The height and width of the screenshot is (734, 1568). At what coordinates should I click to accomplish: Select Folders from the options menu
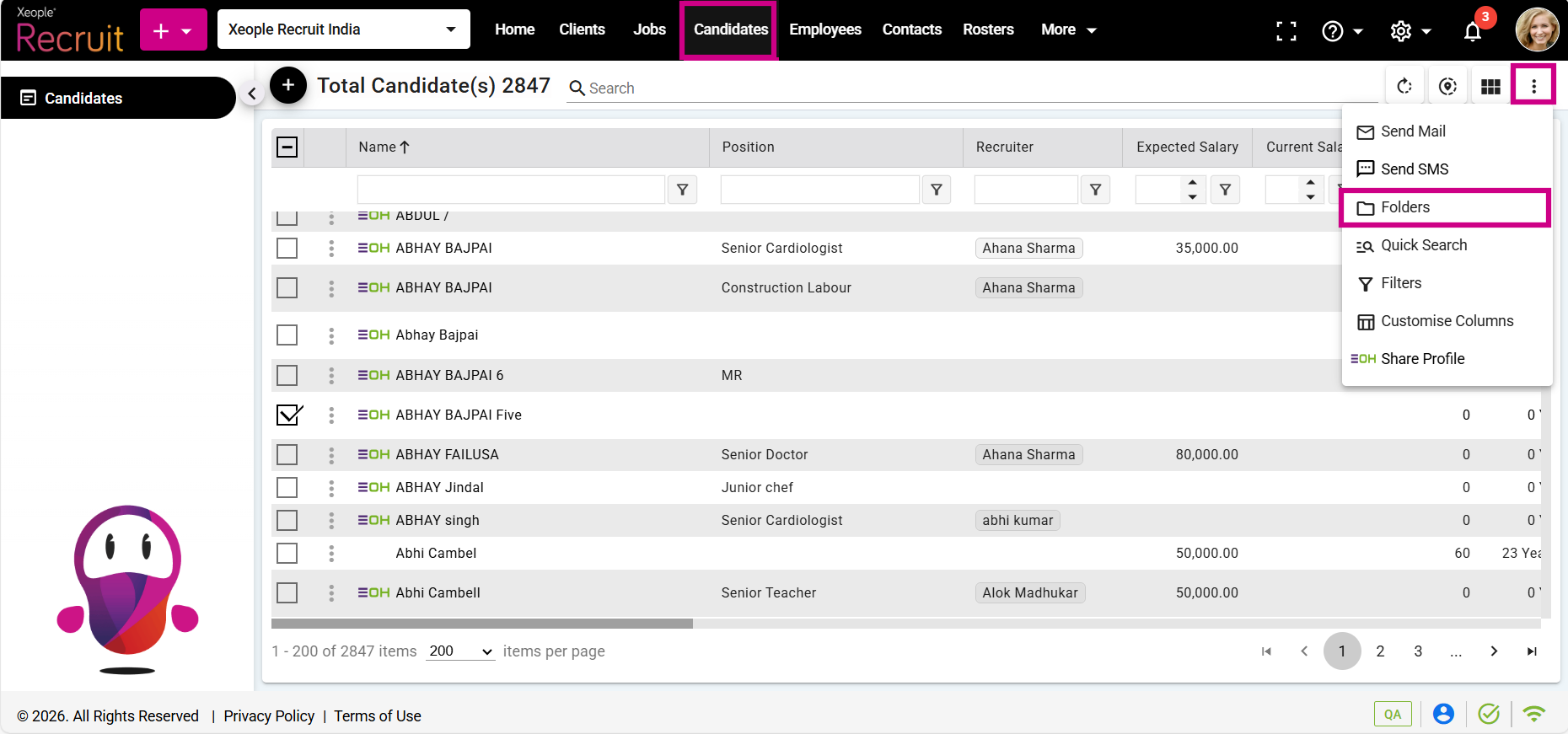coord(1405,207)
